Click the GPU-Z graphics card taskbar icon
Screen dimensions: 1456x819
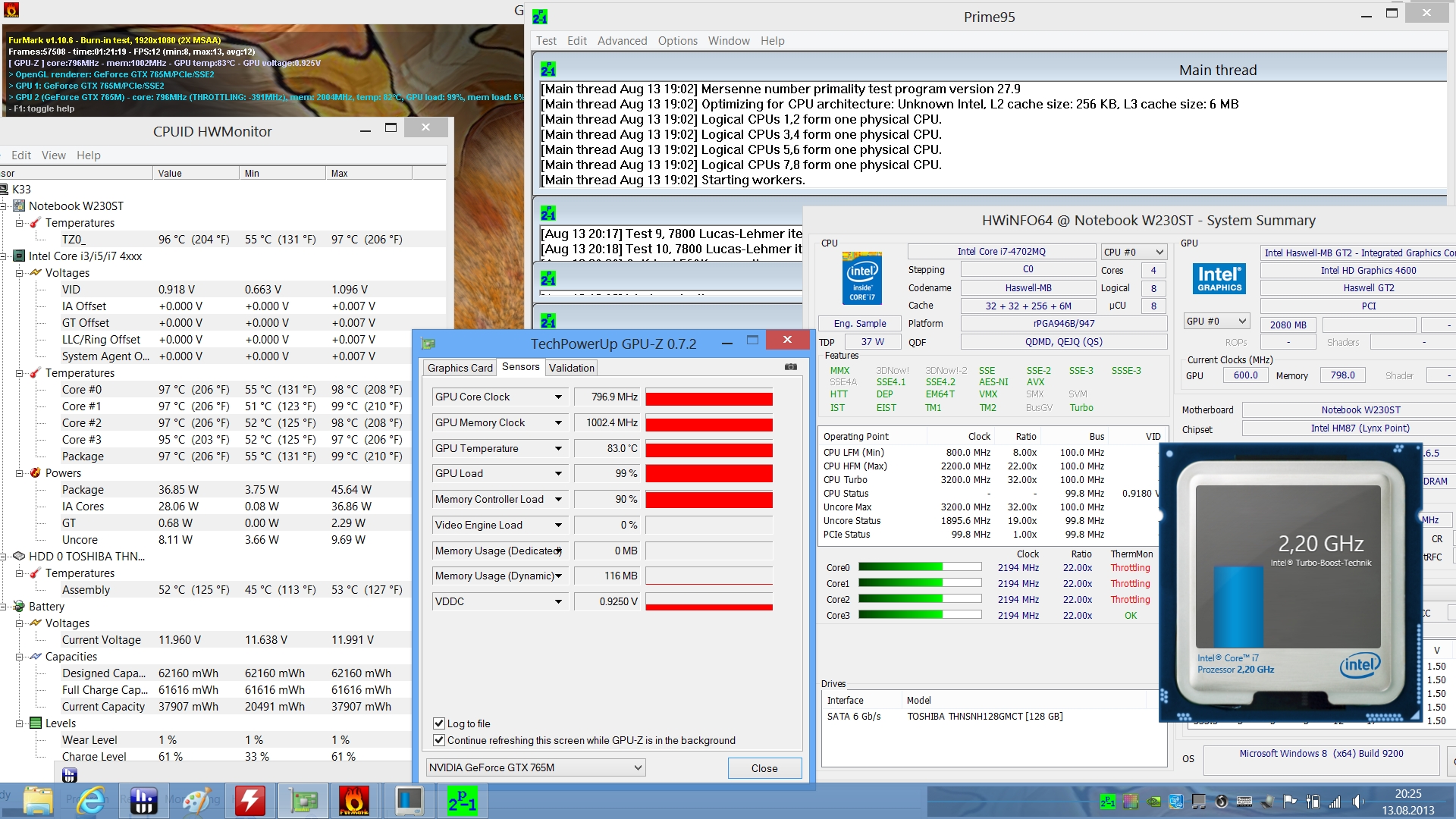coord(303,801)
